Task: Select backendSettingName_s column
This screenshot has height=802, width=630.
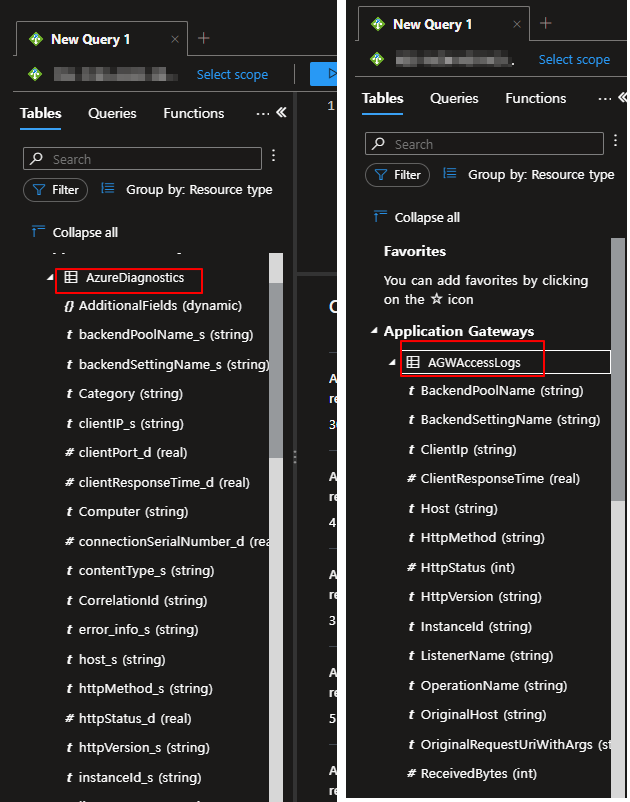Action: point(168,365)
